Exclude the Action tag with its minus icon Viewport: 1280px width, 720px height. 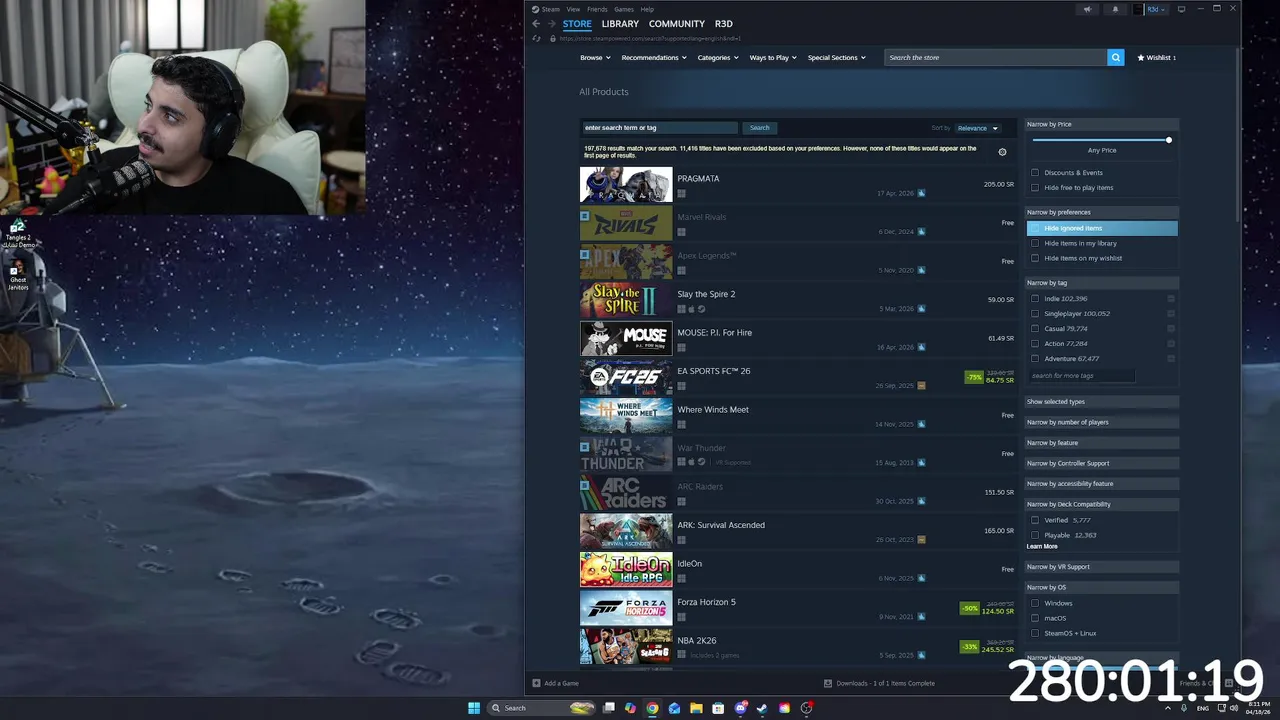point(1171,343)
